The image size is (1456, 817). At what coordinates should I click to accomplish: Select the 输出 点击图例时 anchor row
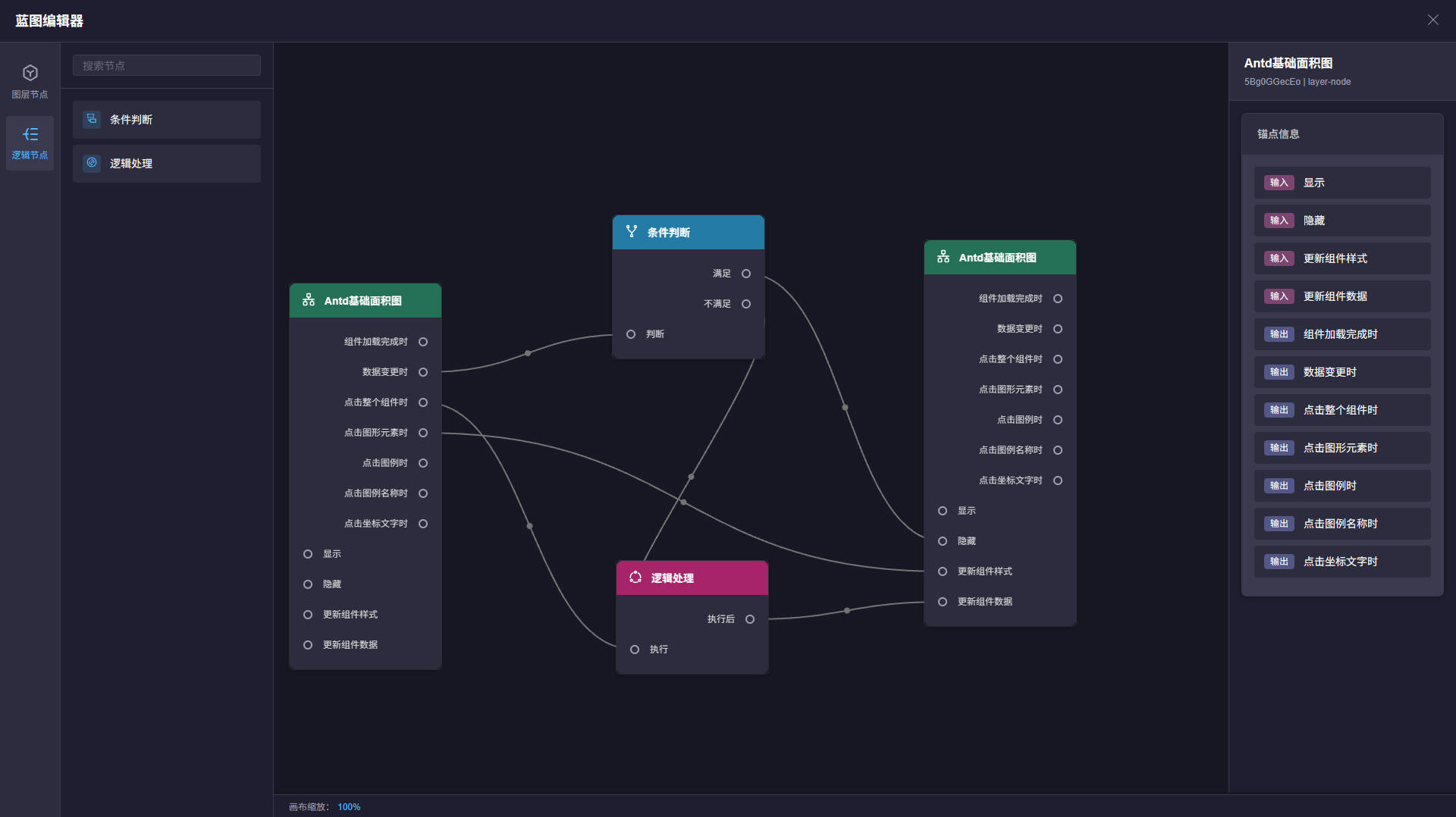[x=1342, y=486]
